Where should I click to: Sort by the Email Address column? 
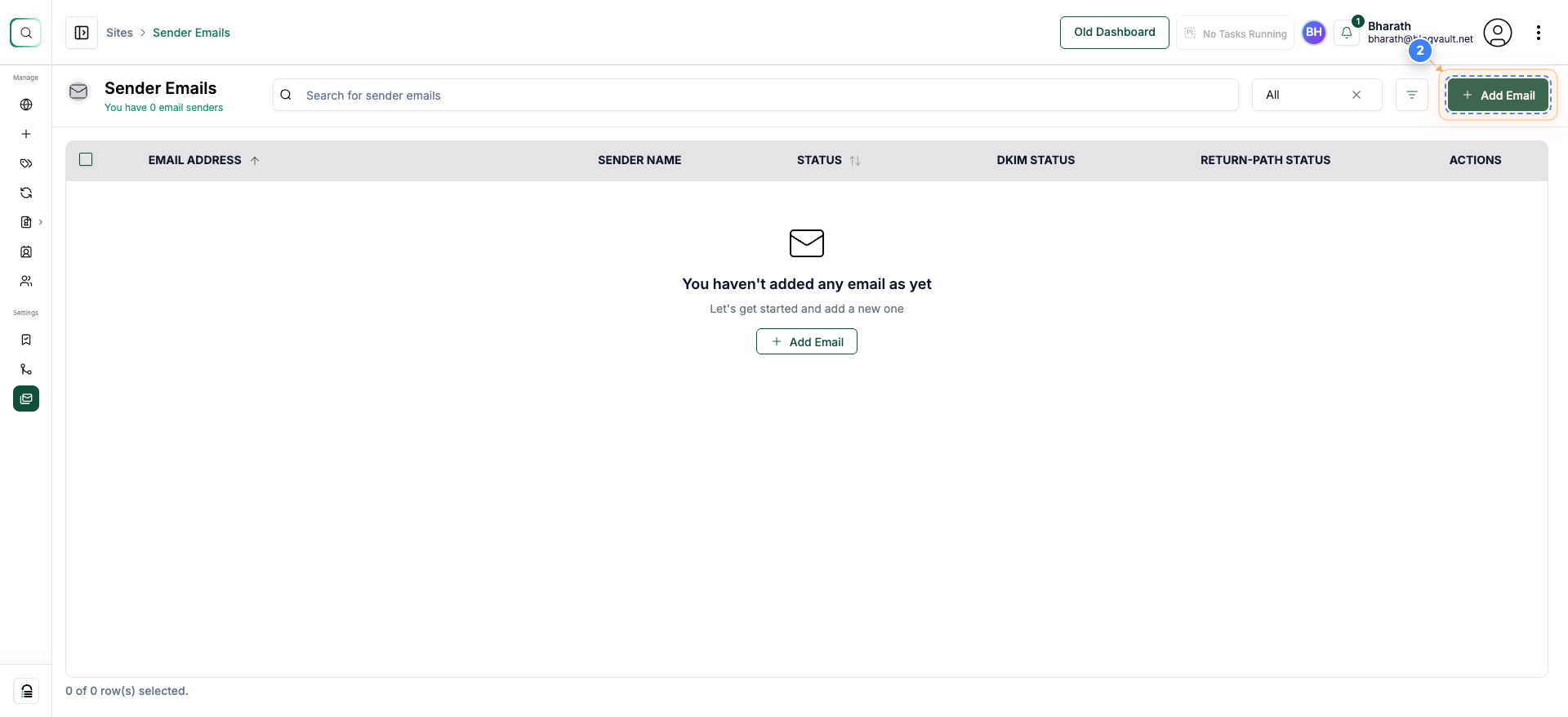204,160
